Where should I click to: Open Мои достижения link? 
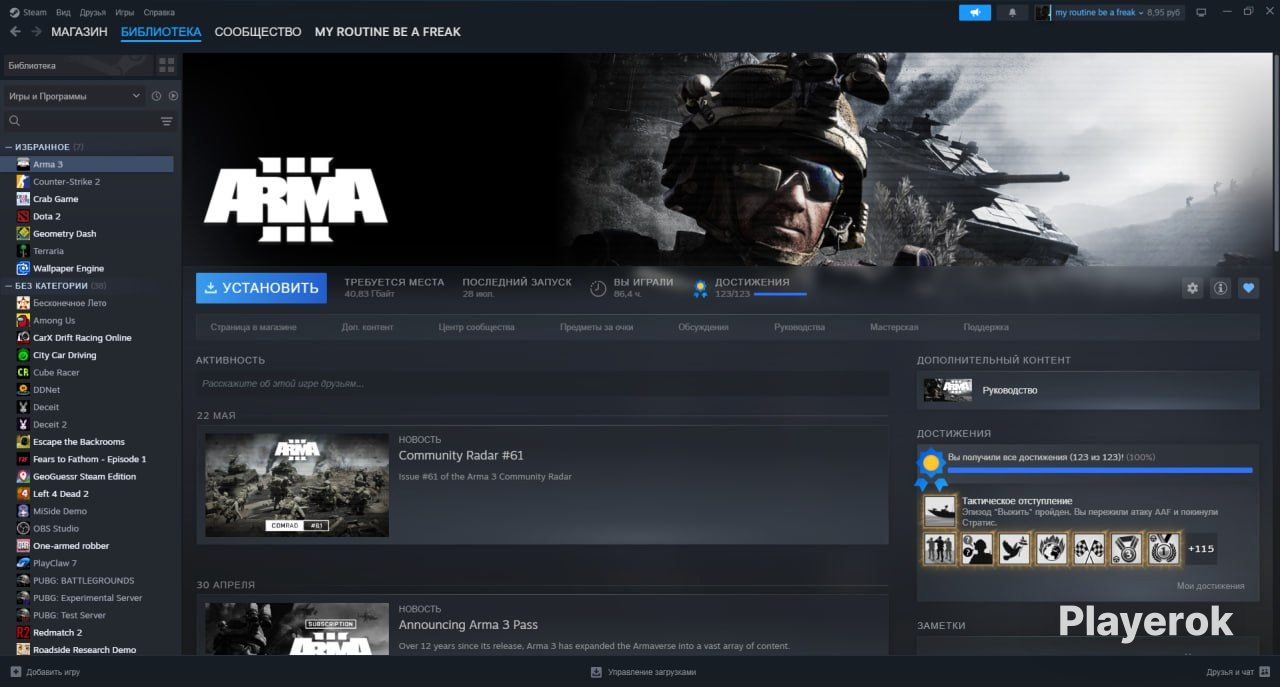point(1210,586)
